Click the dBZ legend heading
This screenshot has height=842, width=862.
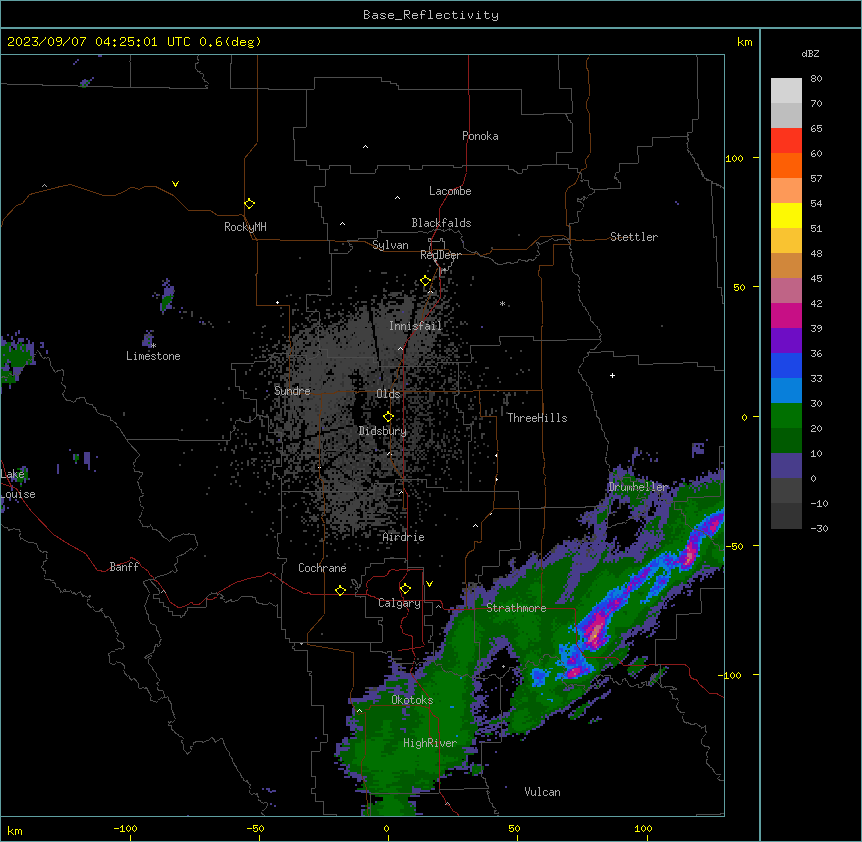point(810,54)
